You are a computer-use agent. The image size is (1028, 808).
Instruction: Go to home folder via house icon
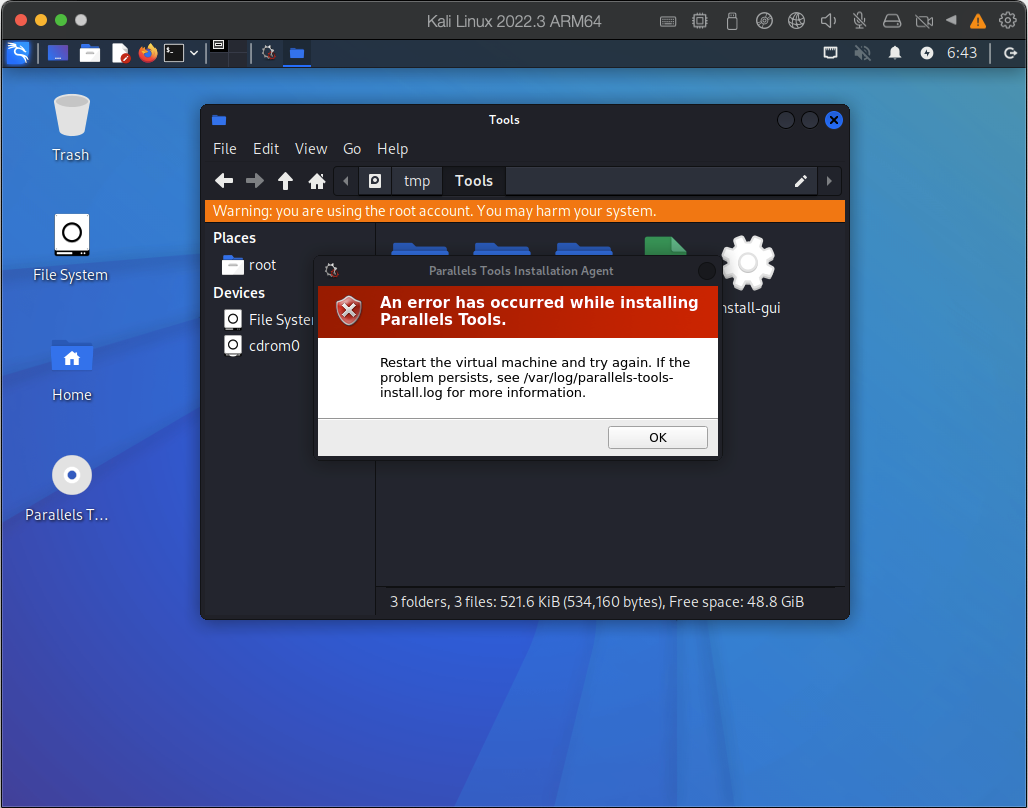coord(317,181)
